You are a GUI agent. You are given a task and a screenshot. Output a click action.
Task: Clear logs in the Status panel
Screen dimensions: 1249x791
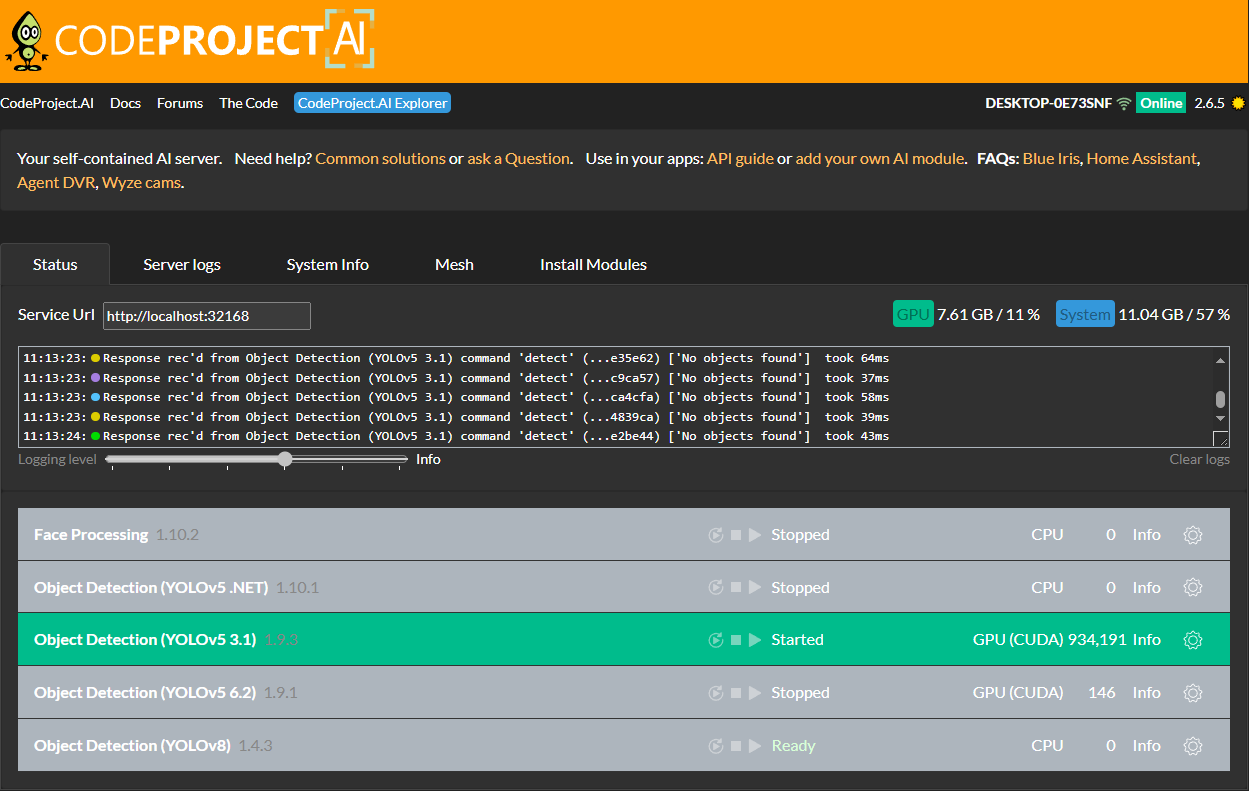pyautogui.click(x=1199, y=459)
